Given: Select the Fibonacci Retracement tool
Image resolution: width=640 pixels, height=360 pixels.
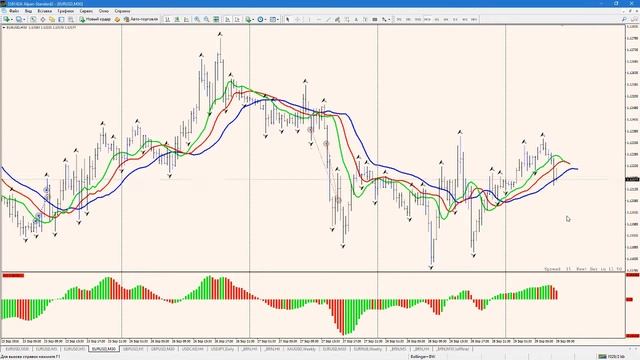Looking at the screenshot, I should (347, 19).
